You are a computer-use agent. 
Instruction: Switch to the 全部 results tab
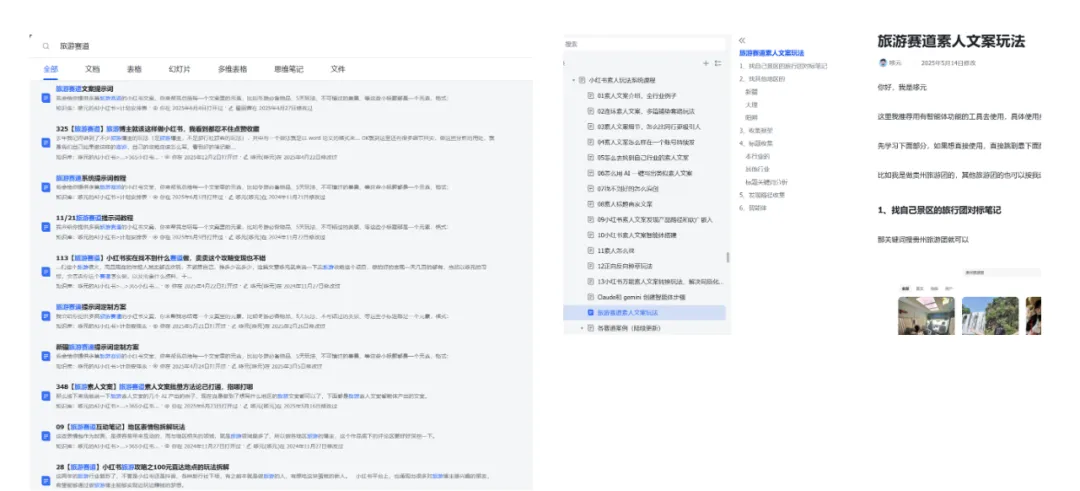pos(50,69)
